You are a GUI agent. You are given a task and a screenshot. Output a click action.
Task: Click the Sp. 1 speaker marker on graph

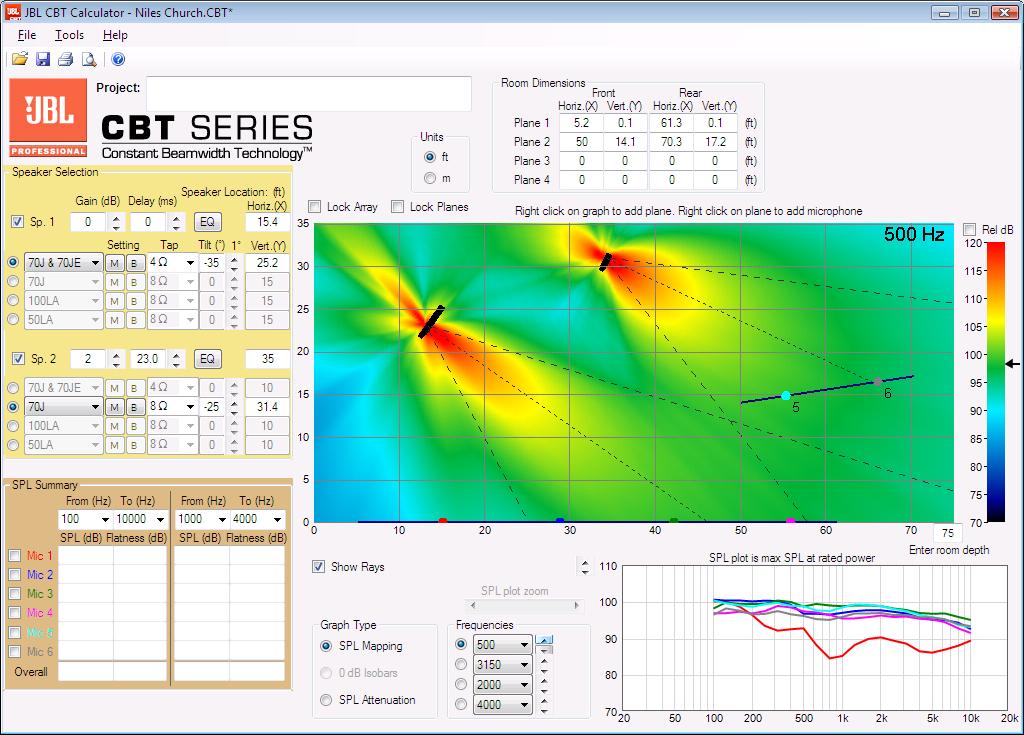coord(431,321)
